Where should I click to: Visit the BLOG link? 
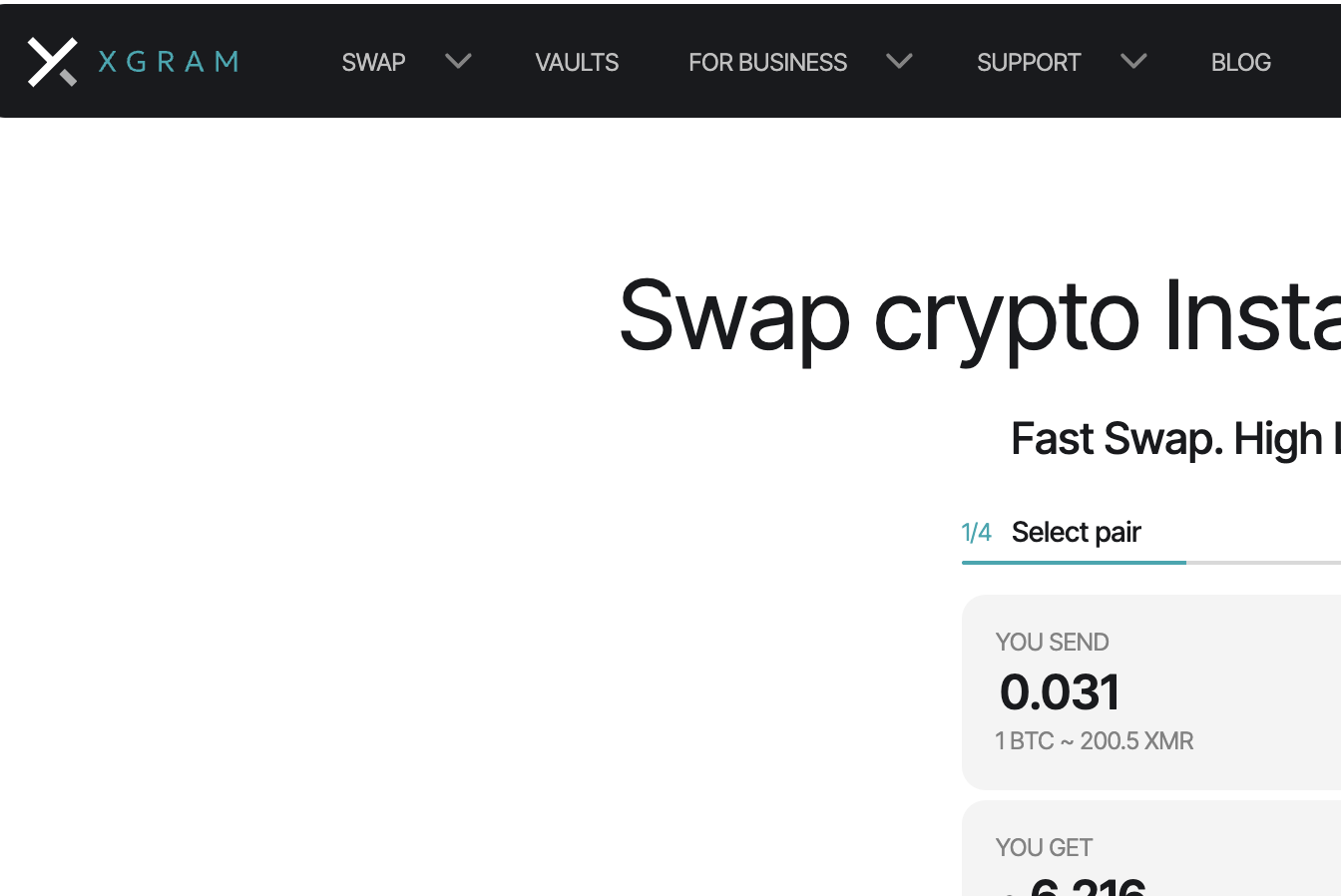coord(1240,62)
